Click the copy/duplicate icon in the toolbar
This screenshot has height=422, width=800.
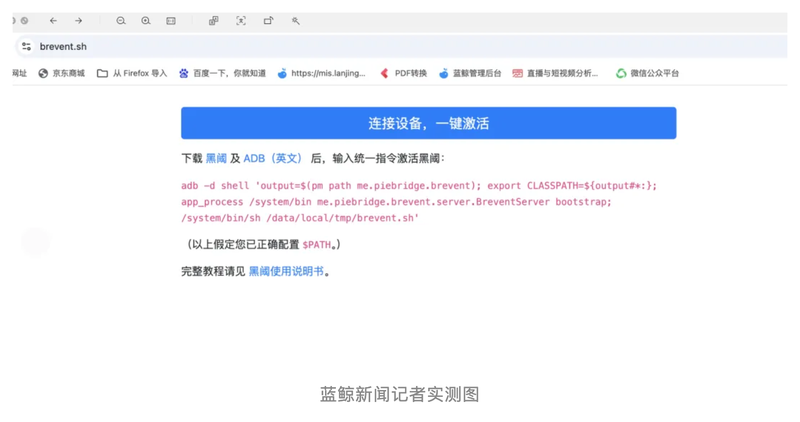pos(213,21)
